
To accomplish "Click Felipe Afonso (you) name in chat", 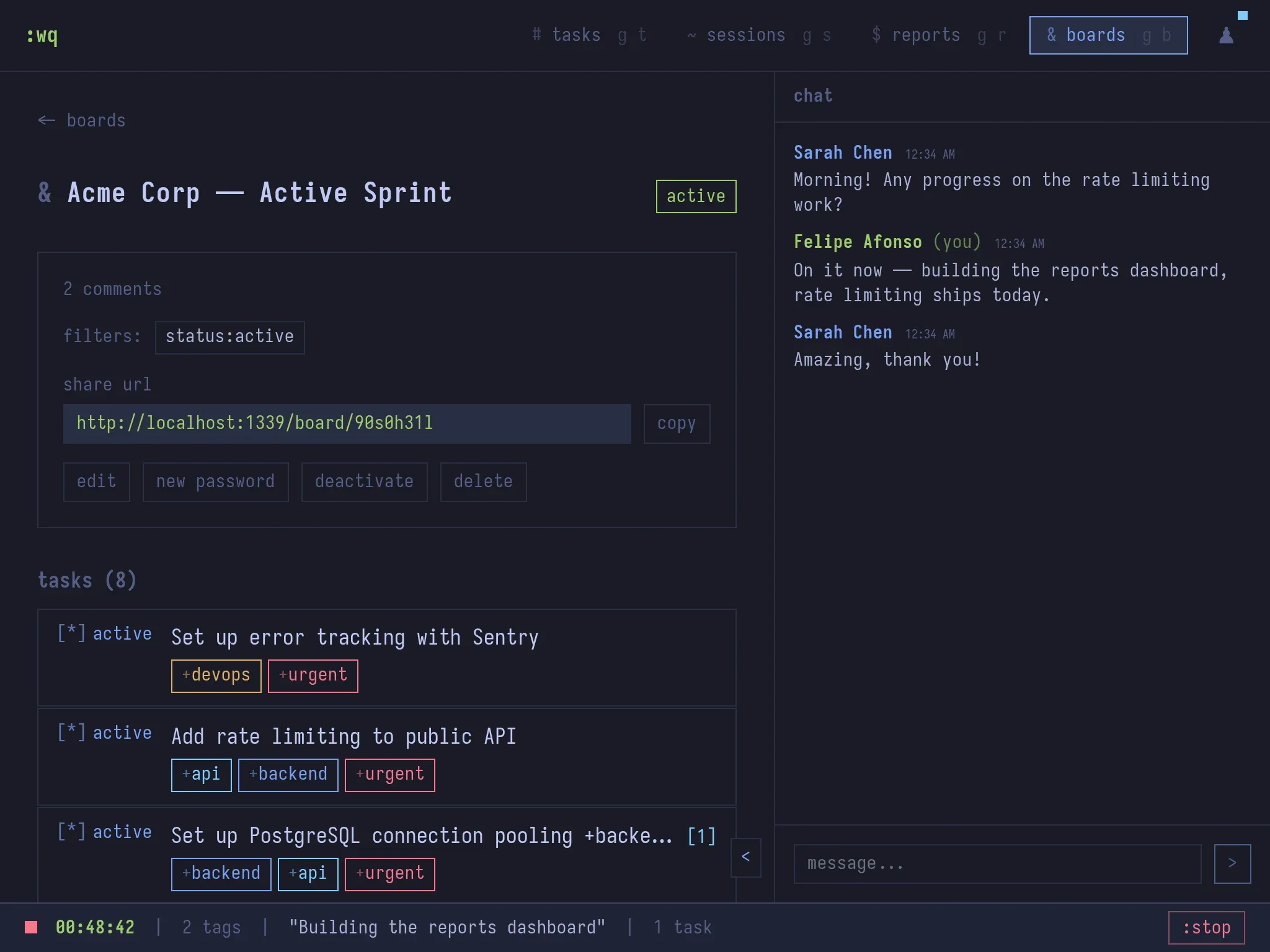I will pyautogui.click(x=887, y=242).
